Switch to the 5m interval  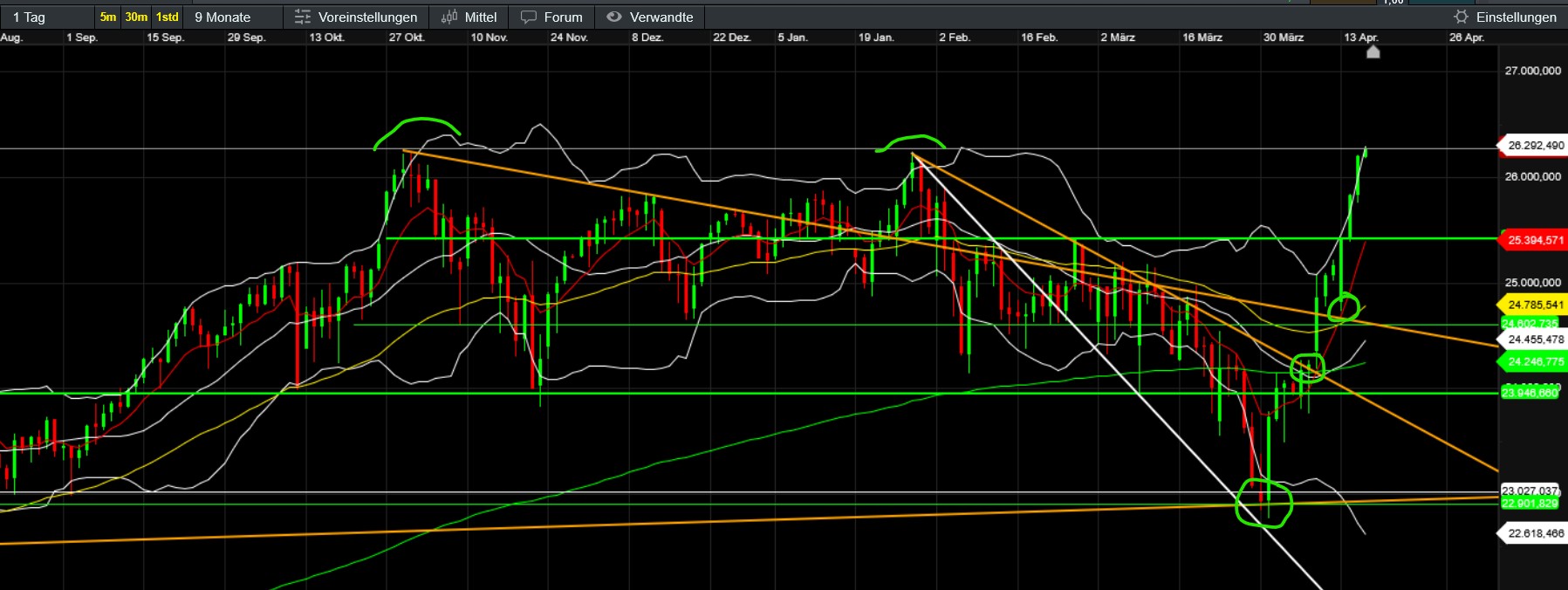point(107,17)
